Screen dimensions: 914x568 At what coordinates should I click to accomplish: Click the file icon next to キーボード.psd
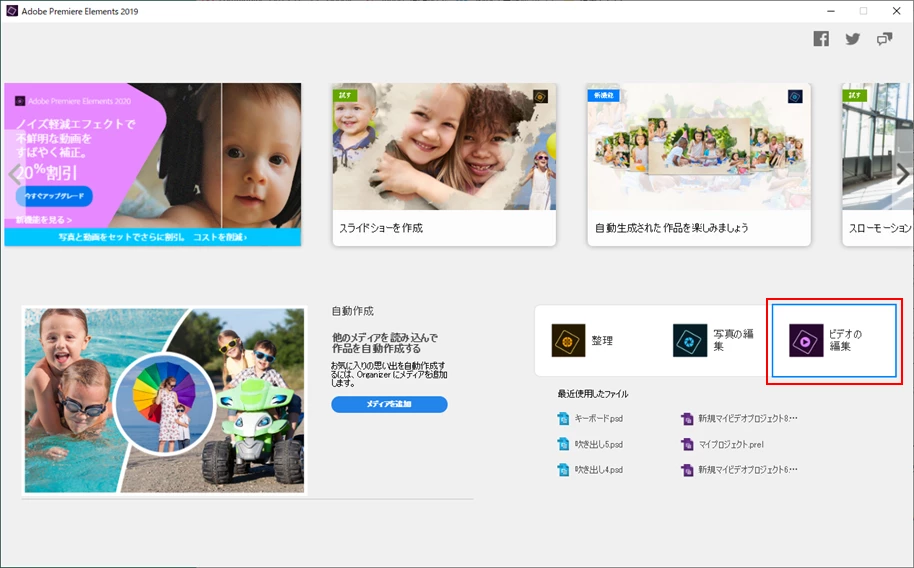click(563, 419)
